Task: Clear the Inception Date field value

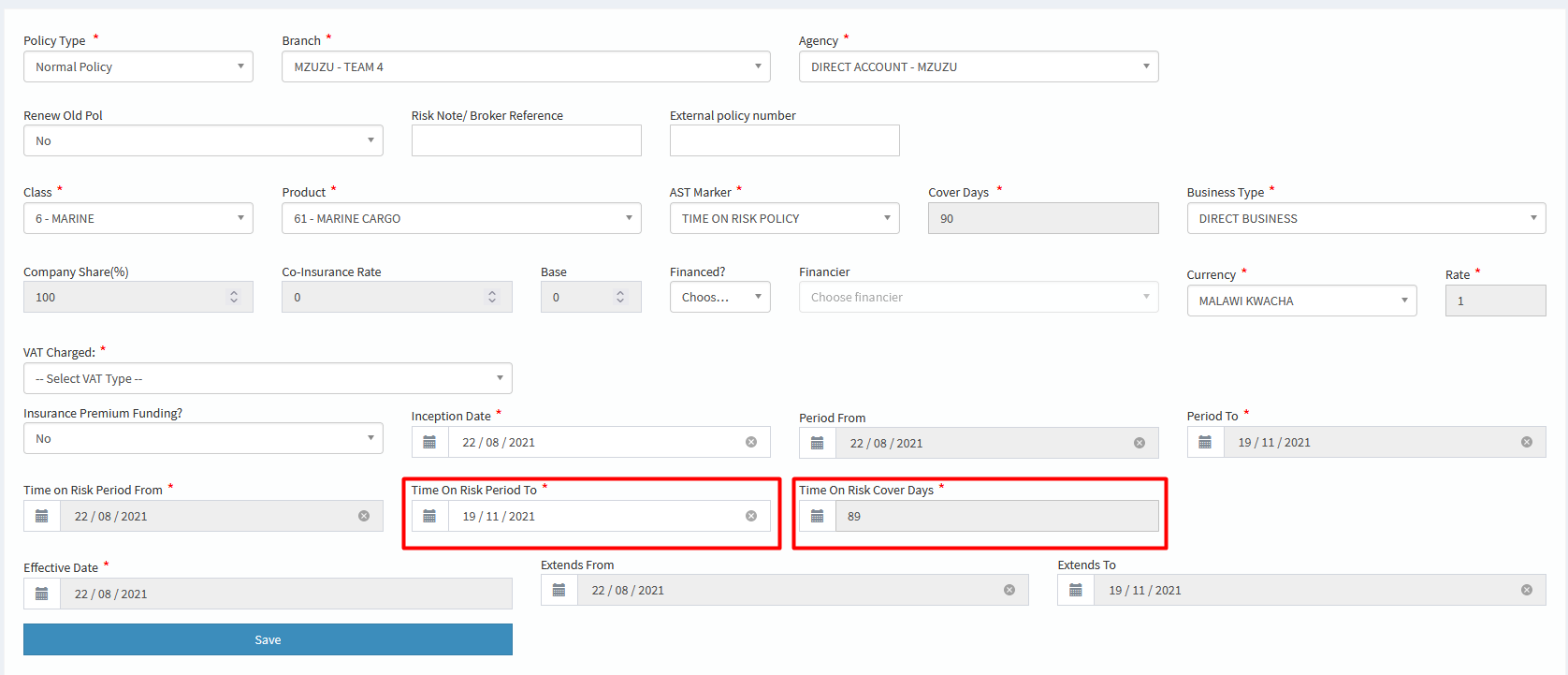Action: 750,442
